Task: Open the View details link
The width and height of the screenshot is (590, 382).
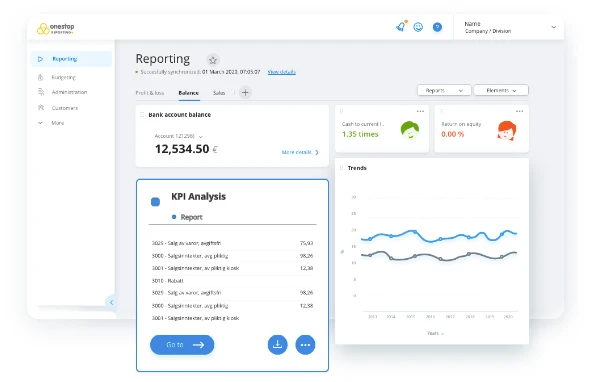Action: pos(282,72)
